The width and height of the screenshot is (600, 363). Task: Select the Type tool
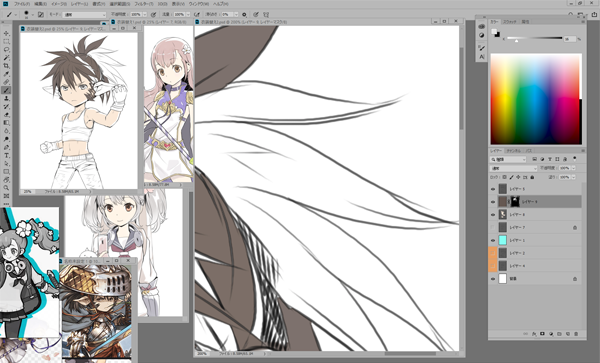[6, 155]
